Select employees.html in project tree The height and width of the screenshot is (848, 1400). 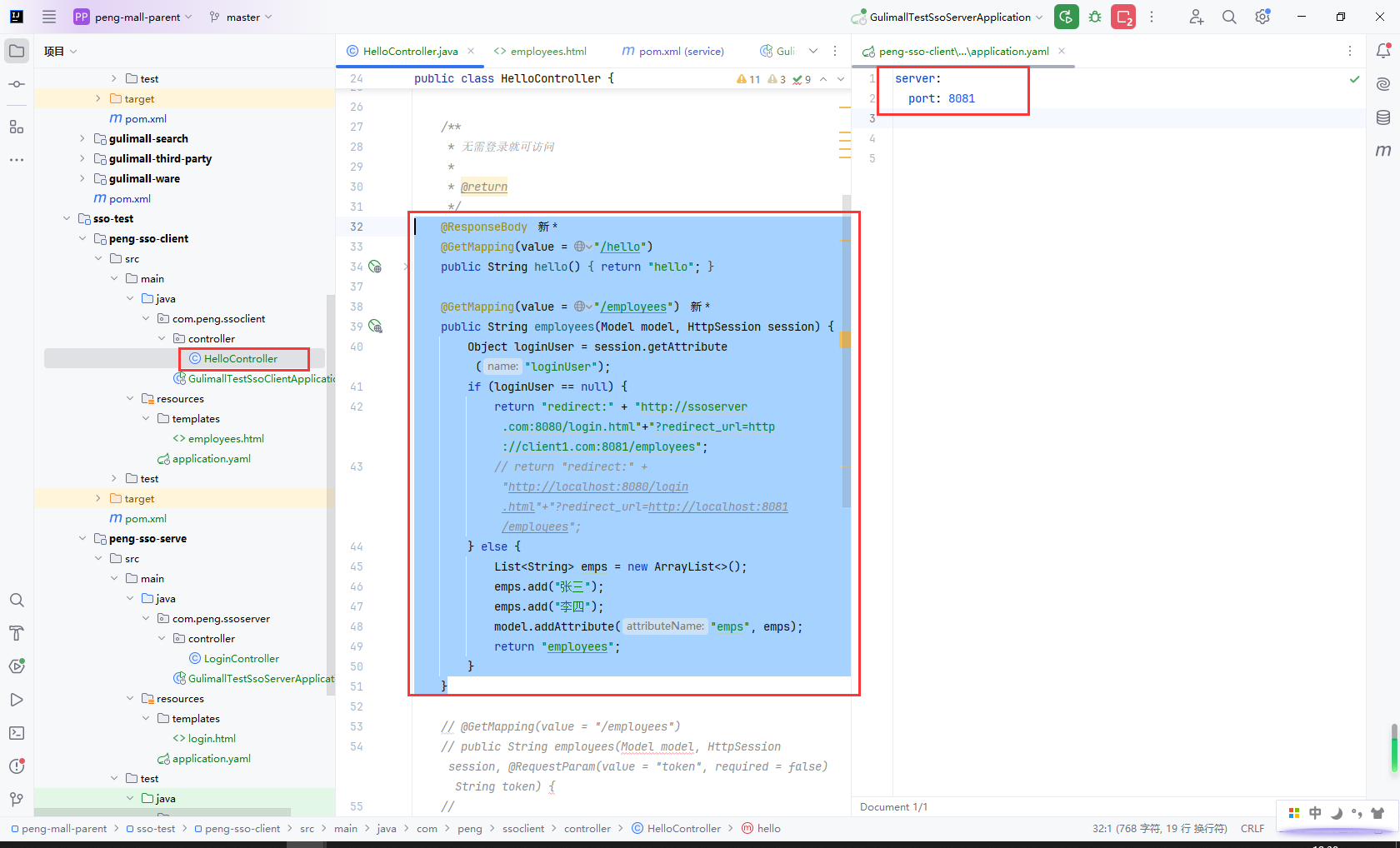click(226, 438)
